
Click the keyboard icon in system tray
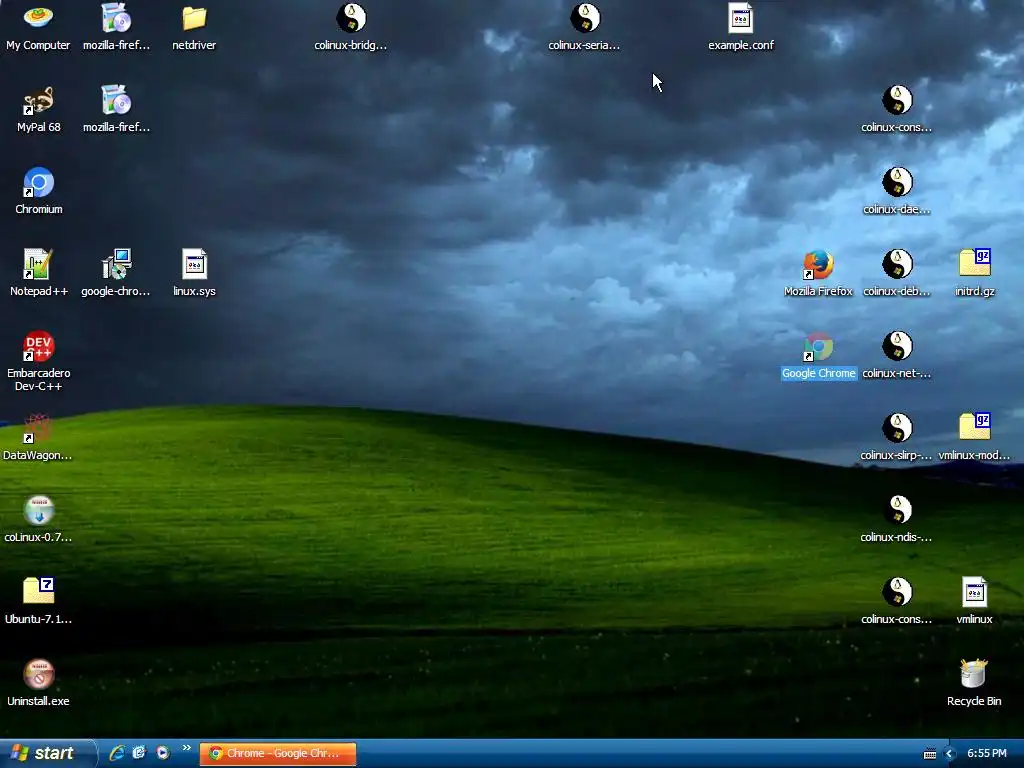[x=930, y=754]
